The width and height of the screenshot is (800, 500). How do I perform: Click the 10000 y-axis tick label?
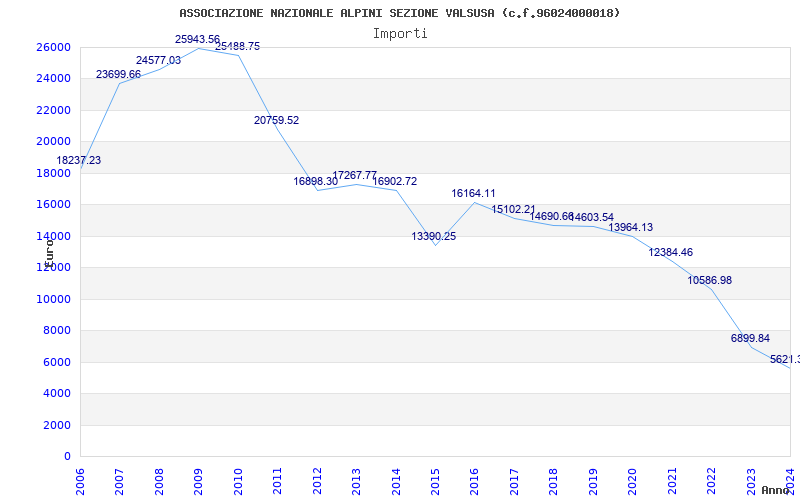click(x=53, y=299)
